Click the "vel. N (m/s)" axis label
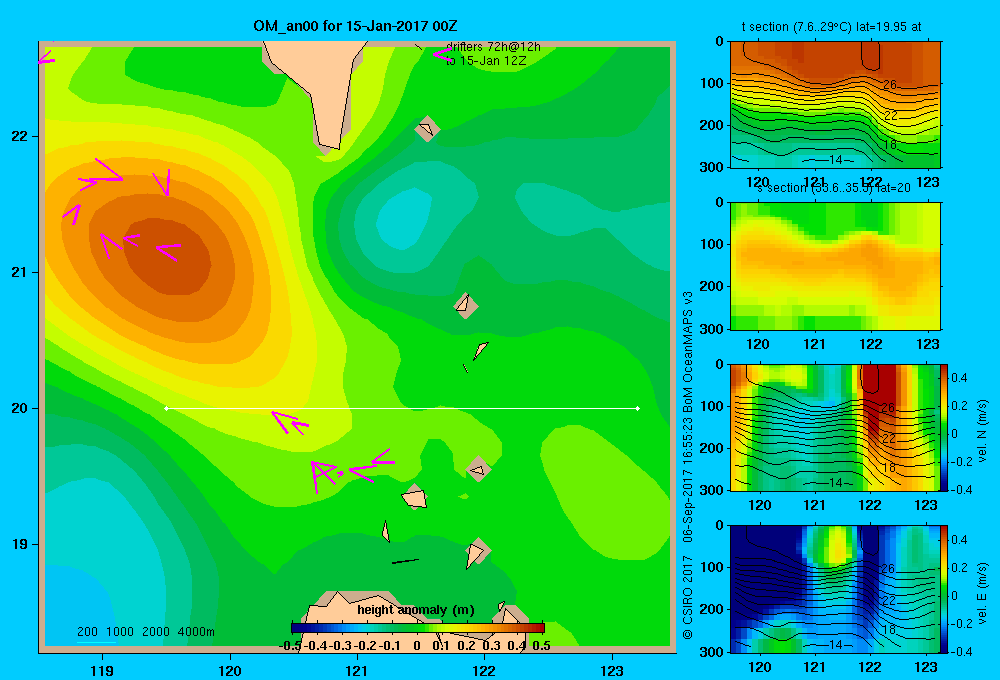The image size is (1000, 680). click(x=982, y=431)
